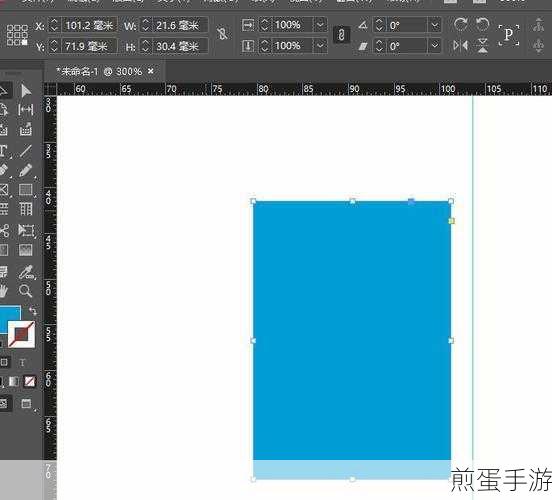Click the Y position stepper arrows
This screenshot has height=500, width=552.
click(54, 46)
